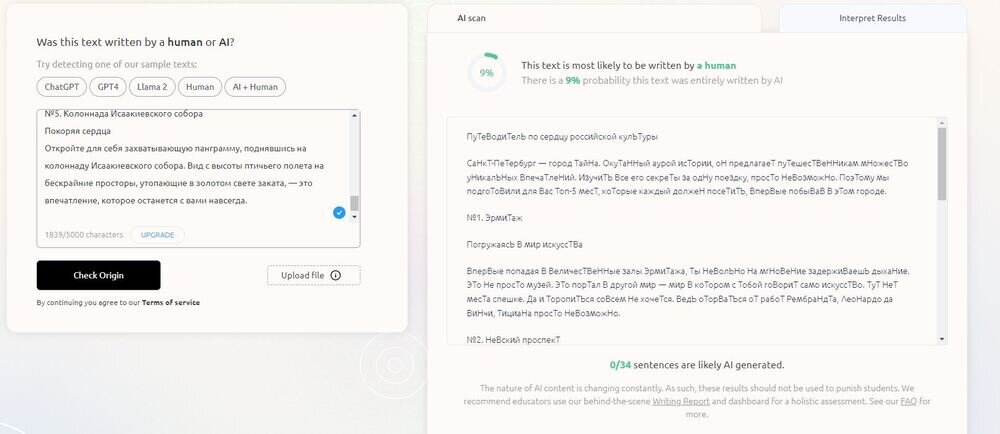Click the results panel scroll down arrow

[x=942, y=339]
